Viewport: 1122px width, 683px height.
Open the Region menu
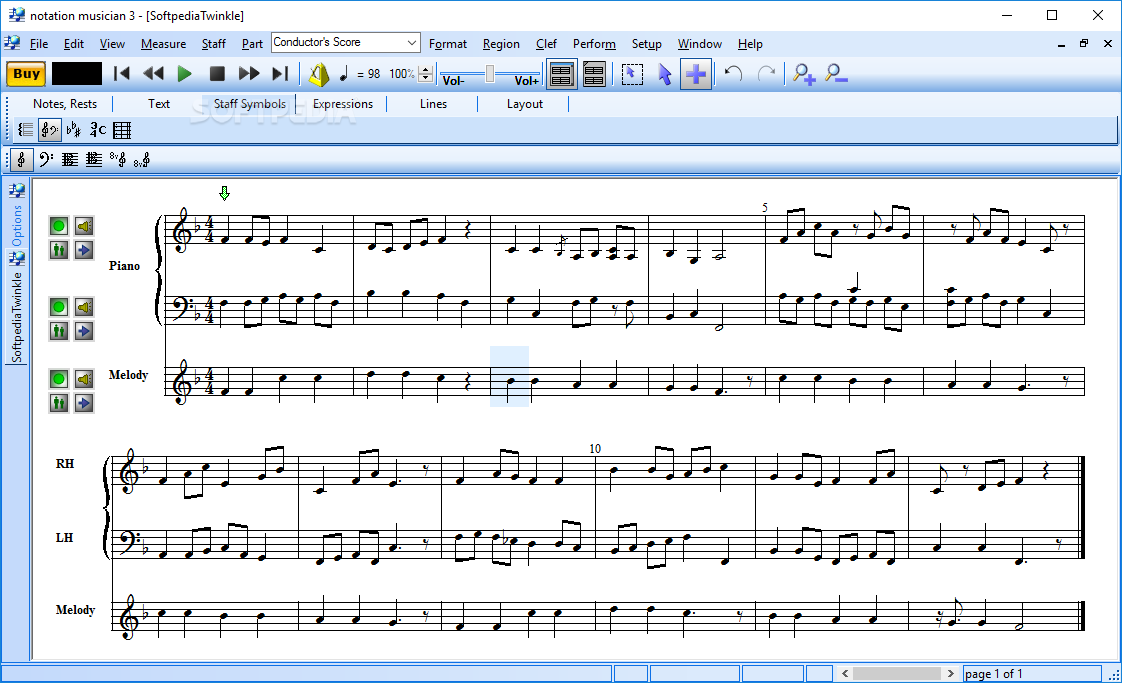(x=501, y=44)
